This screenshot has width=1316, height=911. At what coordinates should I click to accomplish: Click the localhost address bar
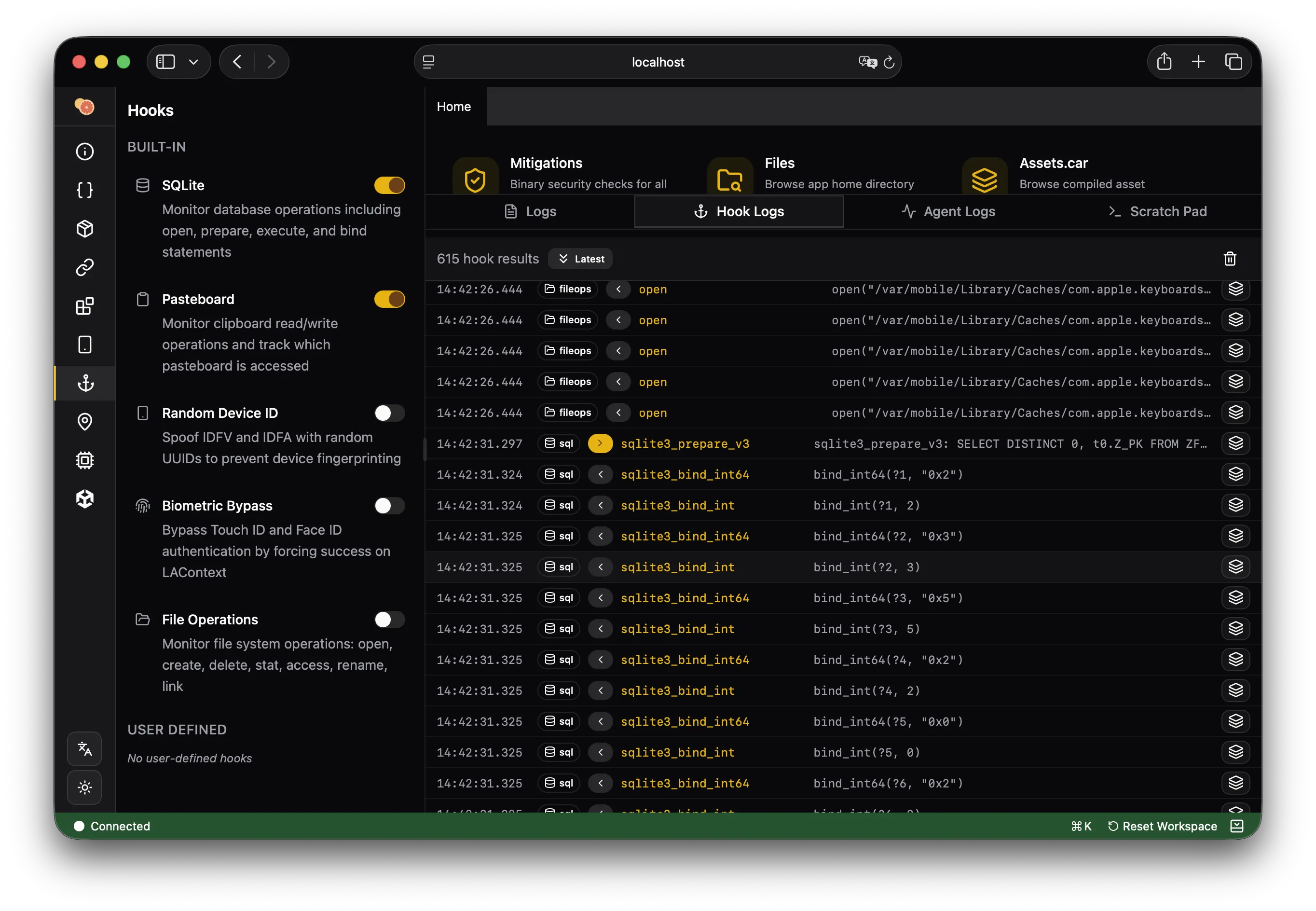tap(658, 62)
